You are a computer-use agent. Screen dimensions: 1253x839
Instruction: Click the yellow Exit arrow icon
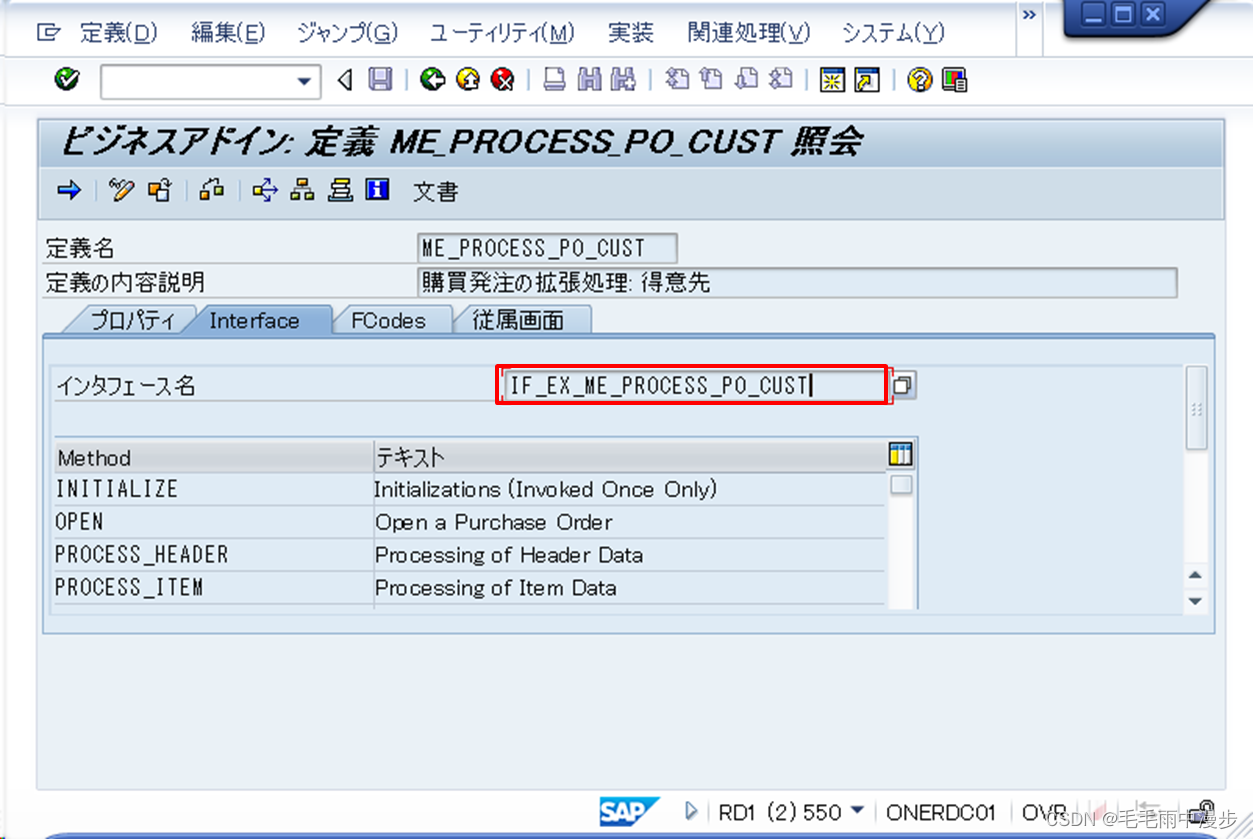click(468, 80)
